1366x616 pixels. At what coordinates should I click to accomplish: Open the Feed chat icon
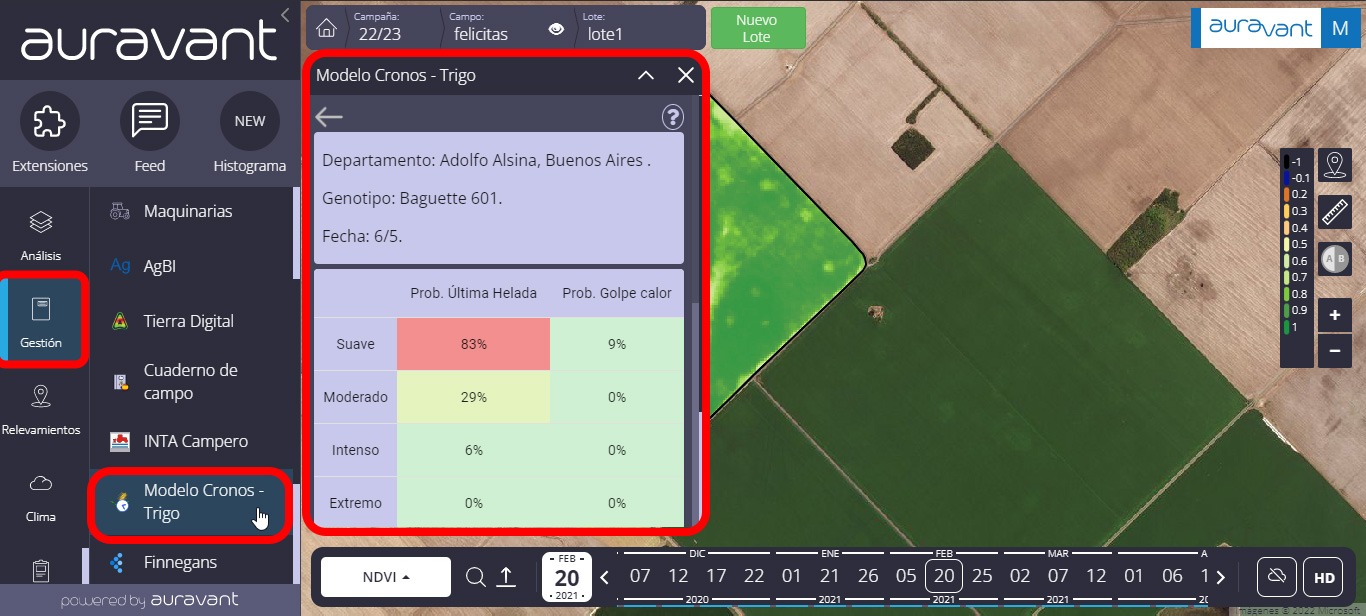coord(150,121)
